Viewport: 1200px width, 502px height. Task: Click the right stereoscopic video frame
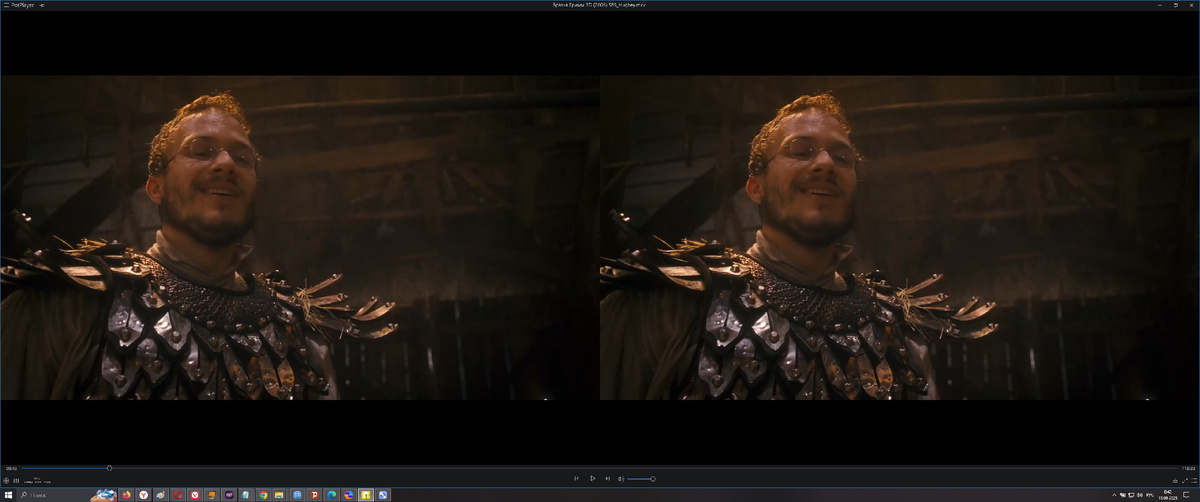click(900, 238)
